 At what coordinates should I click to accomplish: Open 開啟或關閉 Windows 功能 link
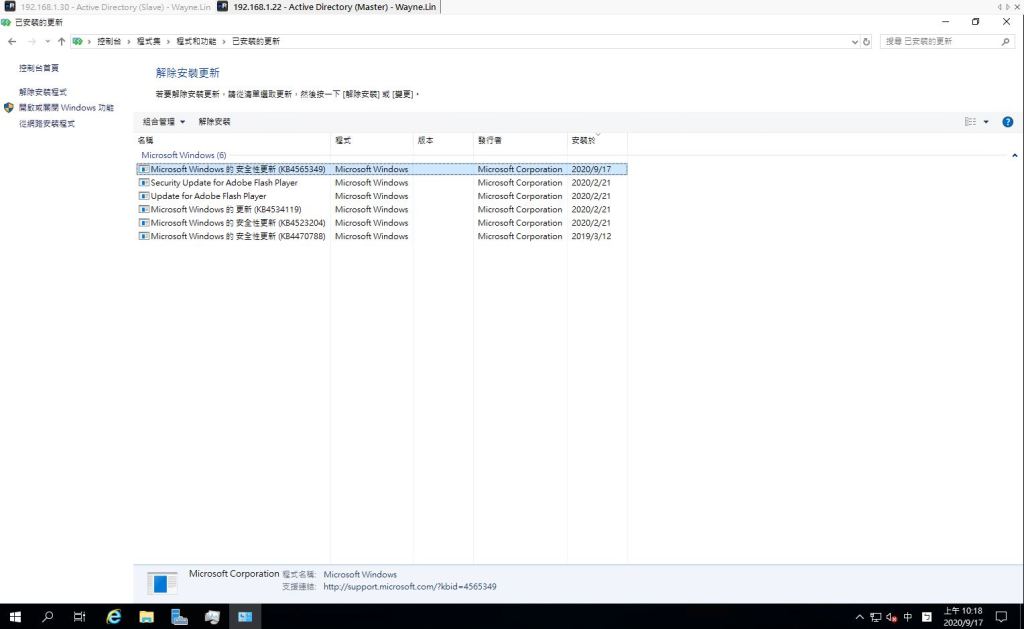click(66, 108)
